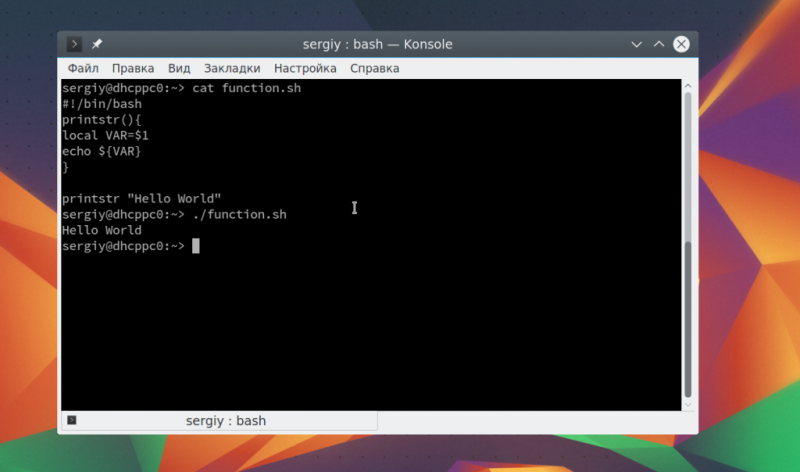Click the terminal vertical scrollbar handle

pos(688,319)
